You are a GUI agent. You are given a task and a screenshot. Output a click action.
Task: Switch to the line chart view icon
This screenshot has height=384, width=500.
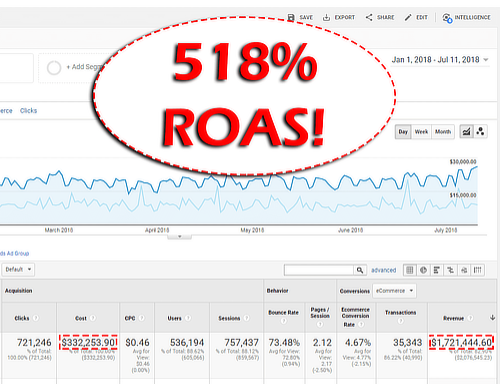pyautogui.click(x=466, y=132)
